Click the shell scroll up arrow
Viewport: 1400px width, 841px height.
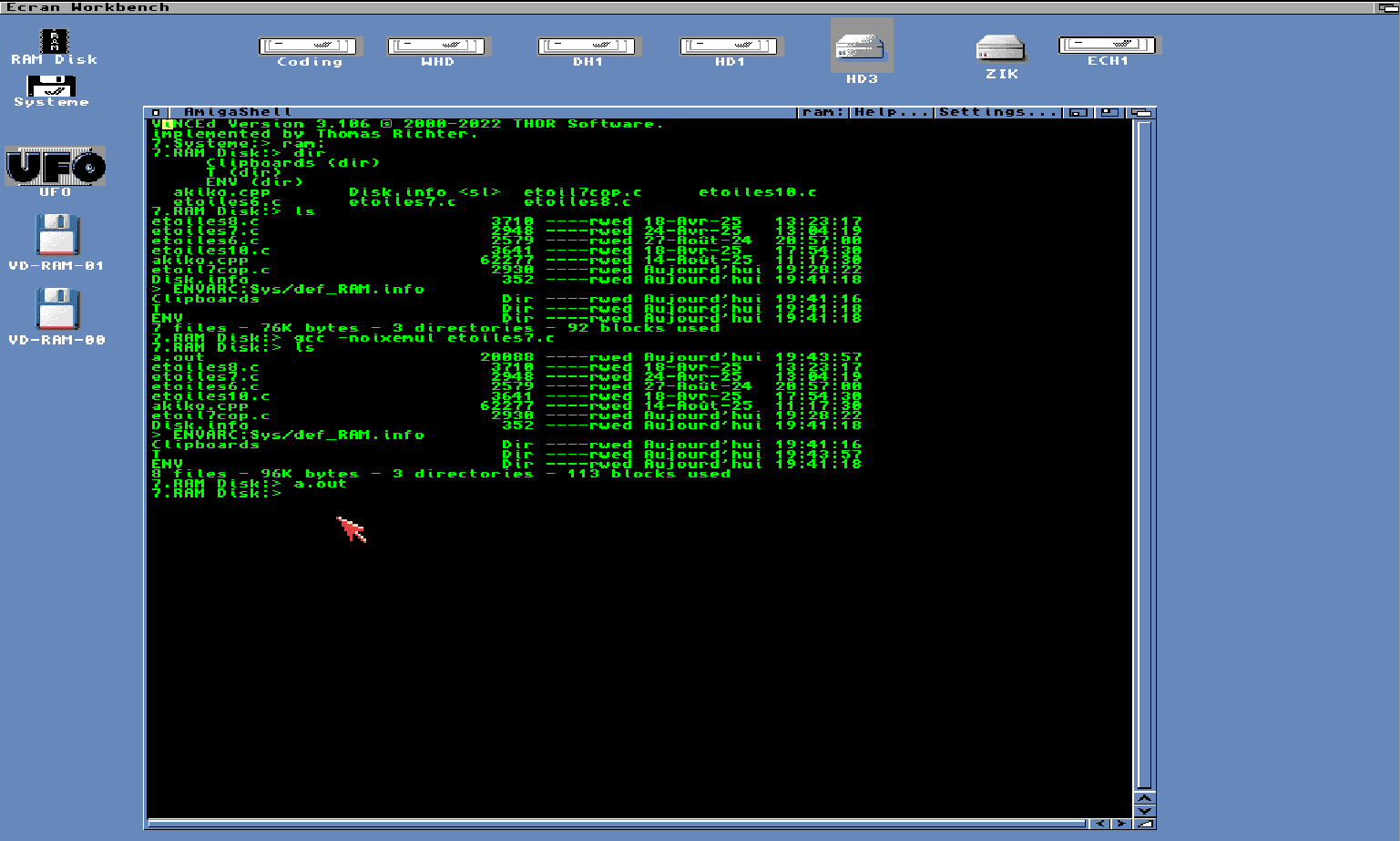[1145, 798]
